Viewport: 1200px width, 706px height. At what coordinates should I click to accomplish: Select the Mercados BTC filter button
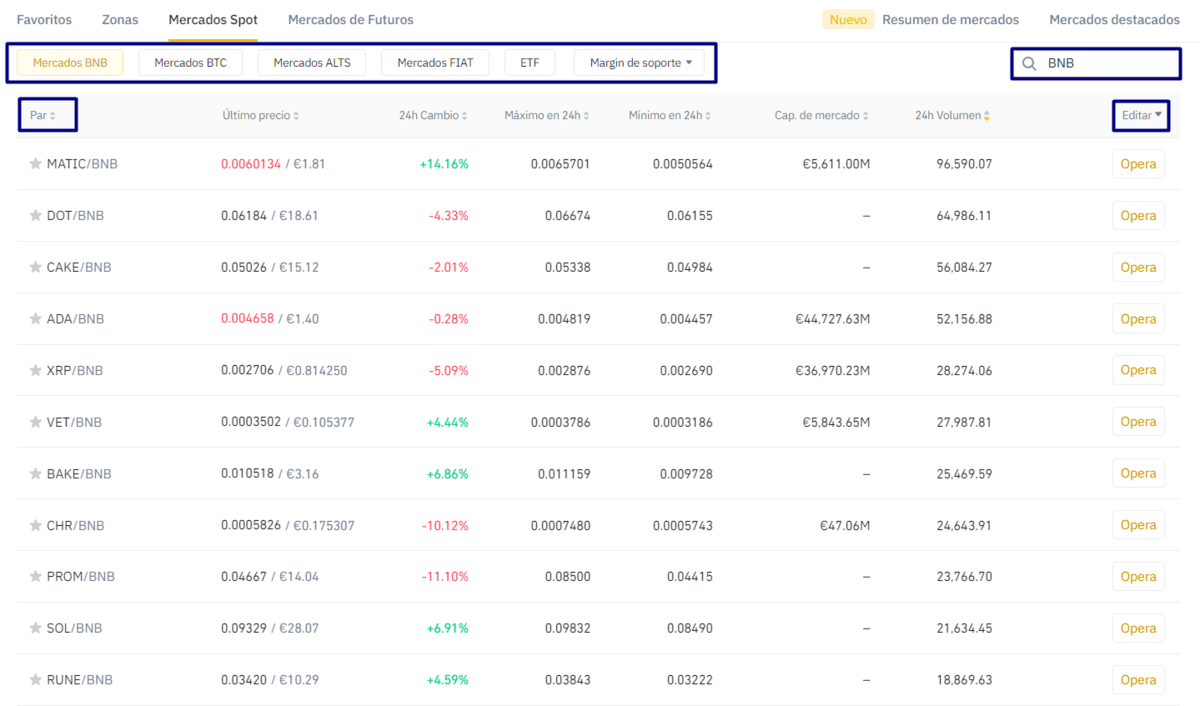[190, 63]
